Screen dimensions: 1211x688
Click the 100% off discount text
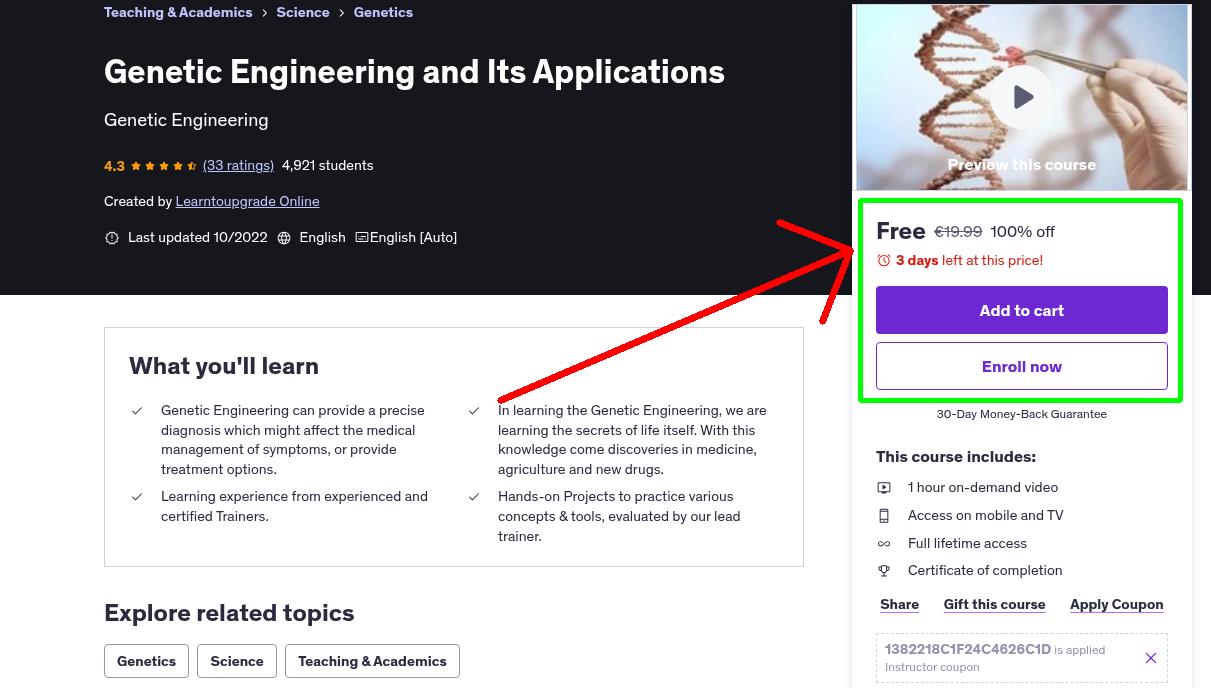(1022, 232)
